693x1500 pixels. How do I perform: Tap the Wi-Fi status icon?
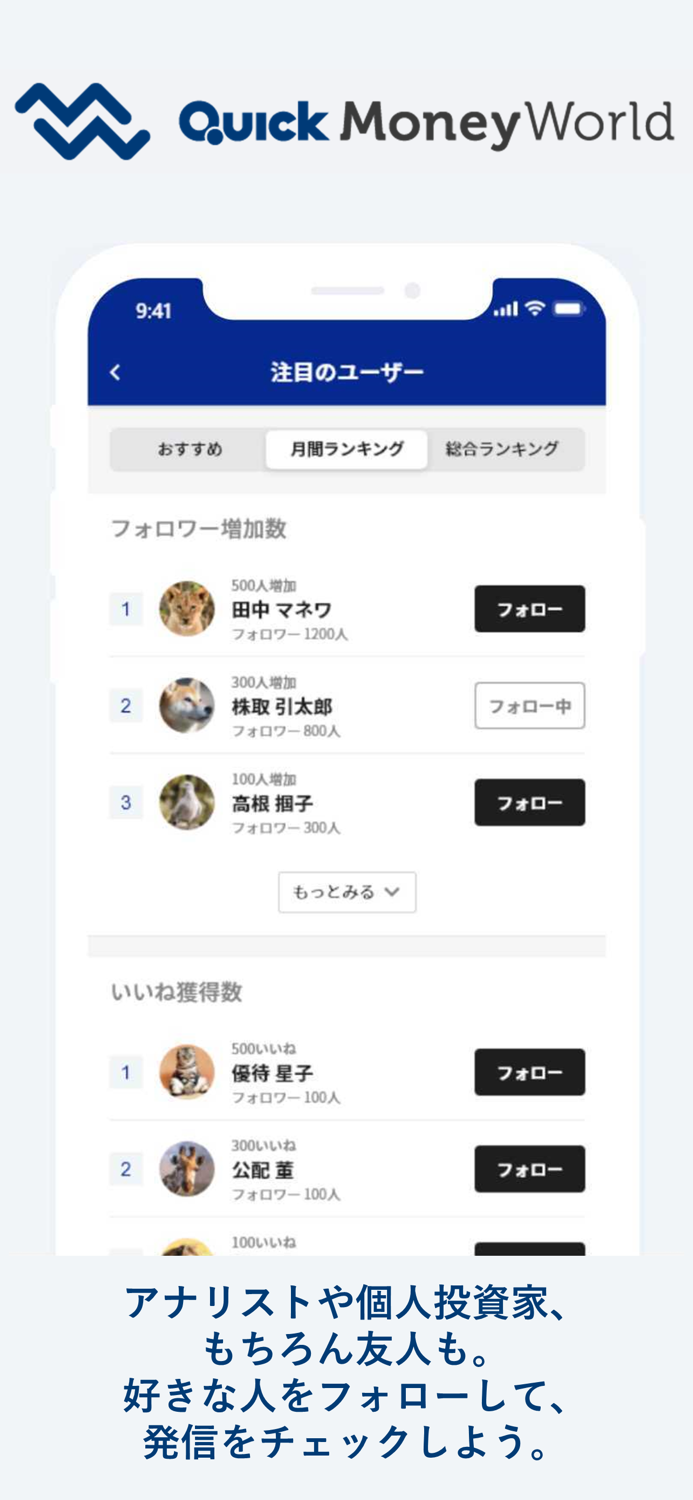[x=535, y=310]
